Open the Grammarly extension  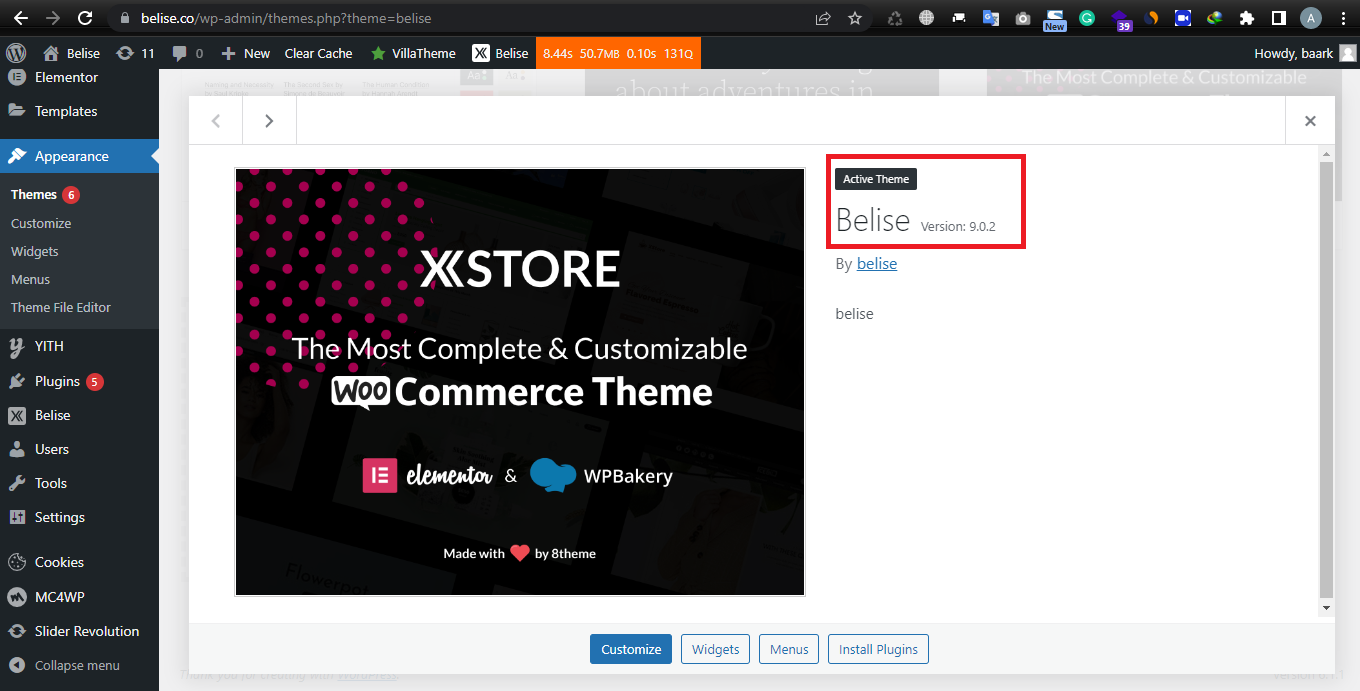click(x=1087, y=18)
